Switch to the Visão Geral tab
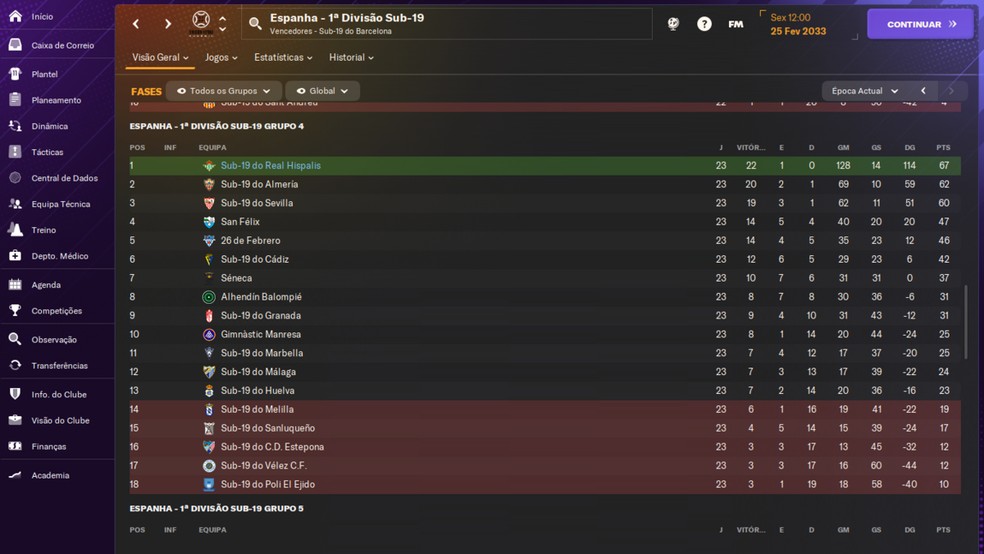The width and height of the screenshot is (984, 554). pos(160,58)
